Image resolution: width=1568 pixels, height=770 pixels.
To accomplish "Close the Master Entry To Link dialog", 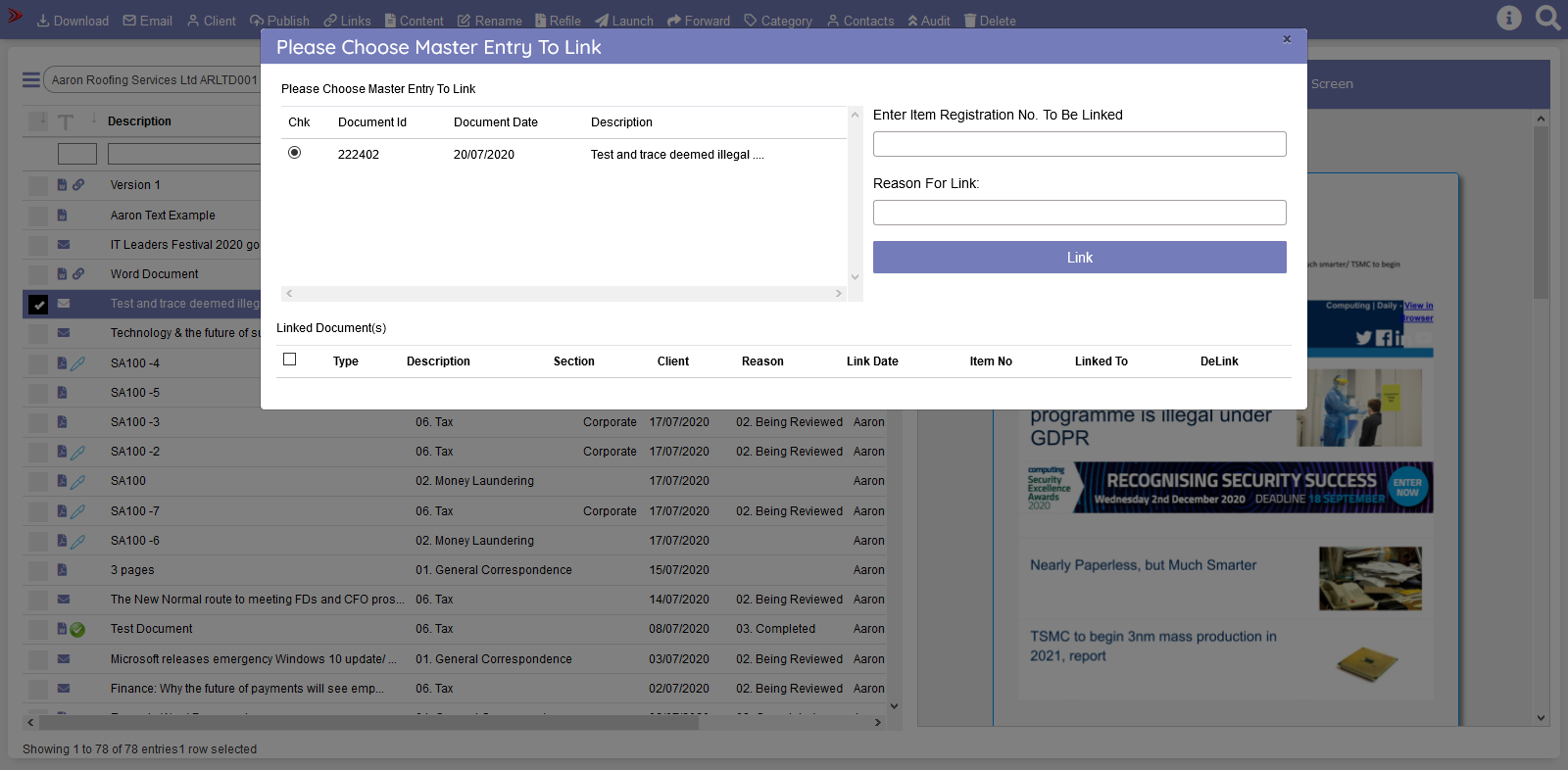I will [x=1287, y=39].
